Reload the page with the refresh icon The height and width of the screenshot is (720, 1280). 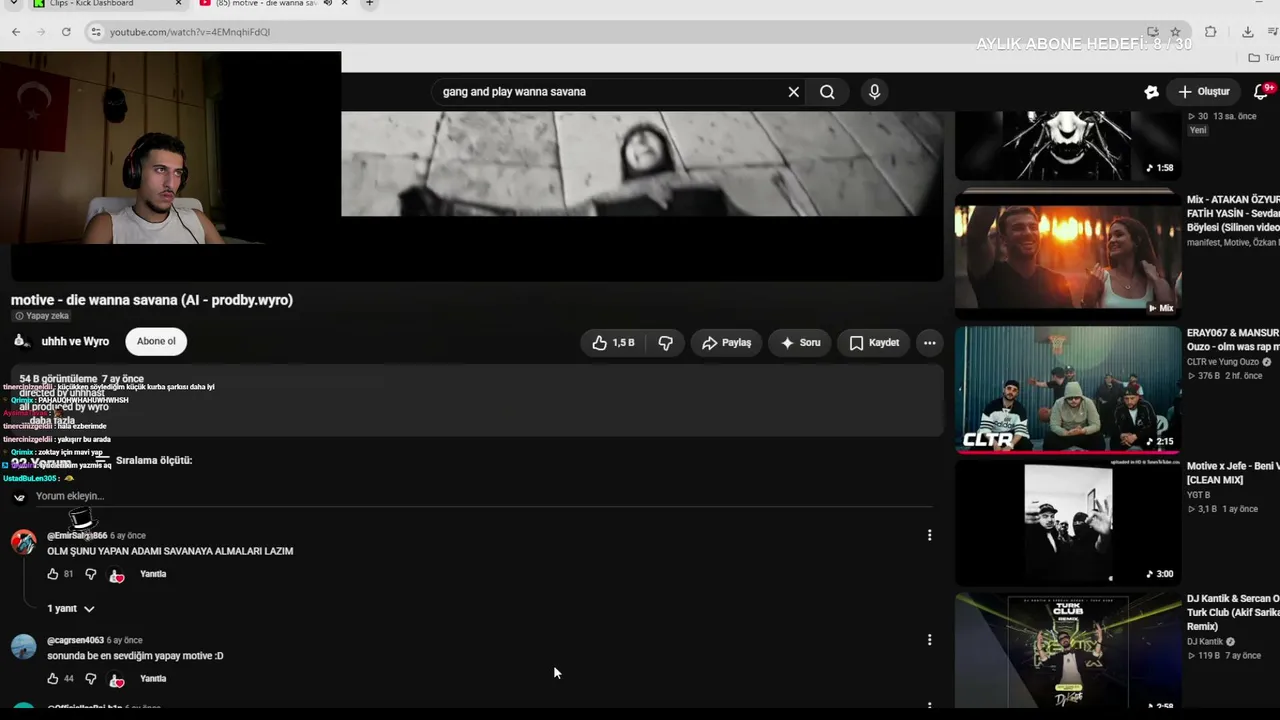(x=66, y=32)
